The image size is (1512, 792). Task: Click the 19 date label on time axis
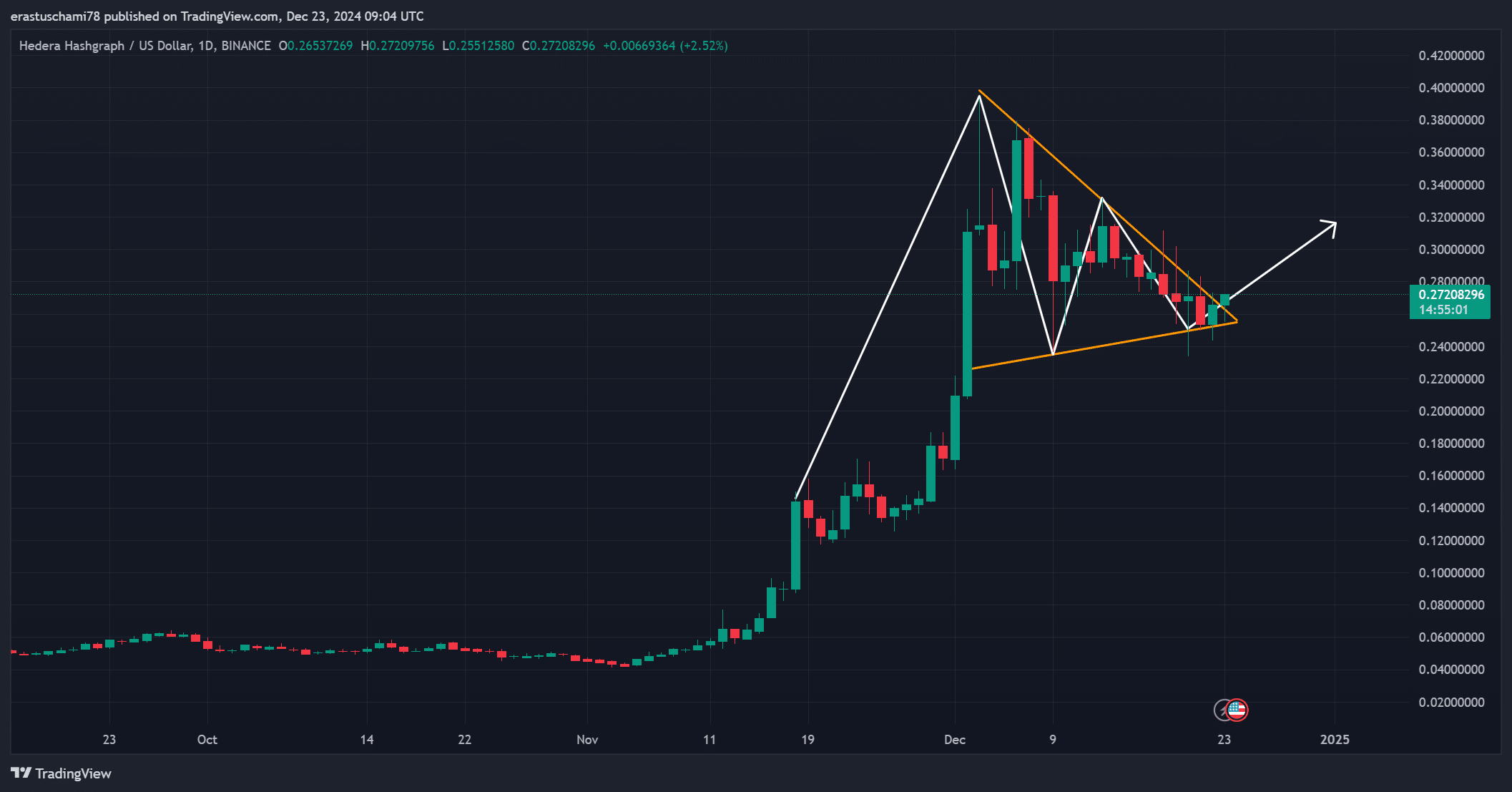(x=807, y=740)
